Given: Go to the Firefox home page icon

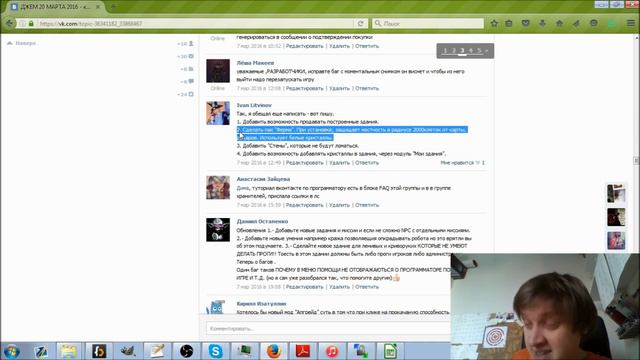Looking at the screenshot, I should tap(559, 23).
